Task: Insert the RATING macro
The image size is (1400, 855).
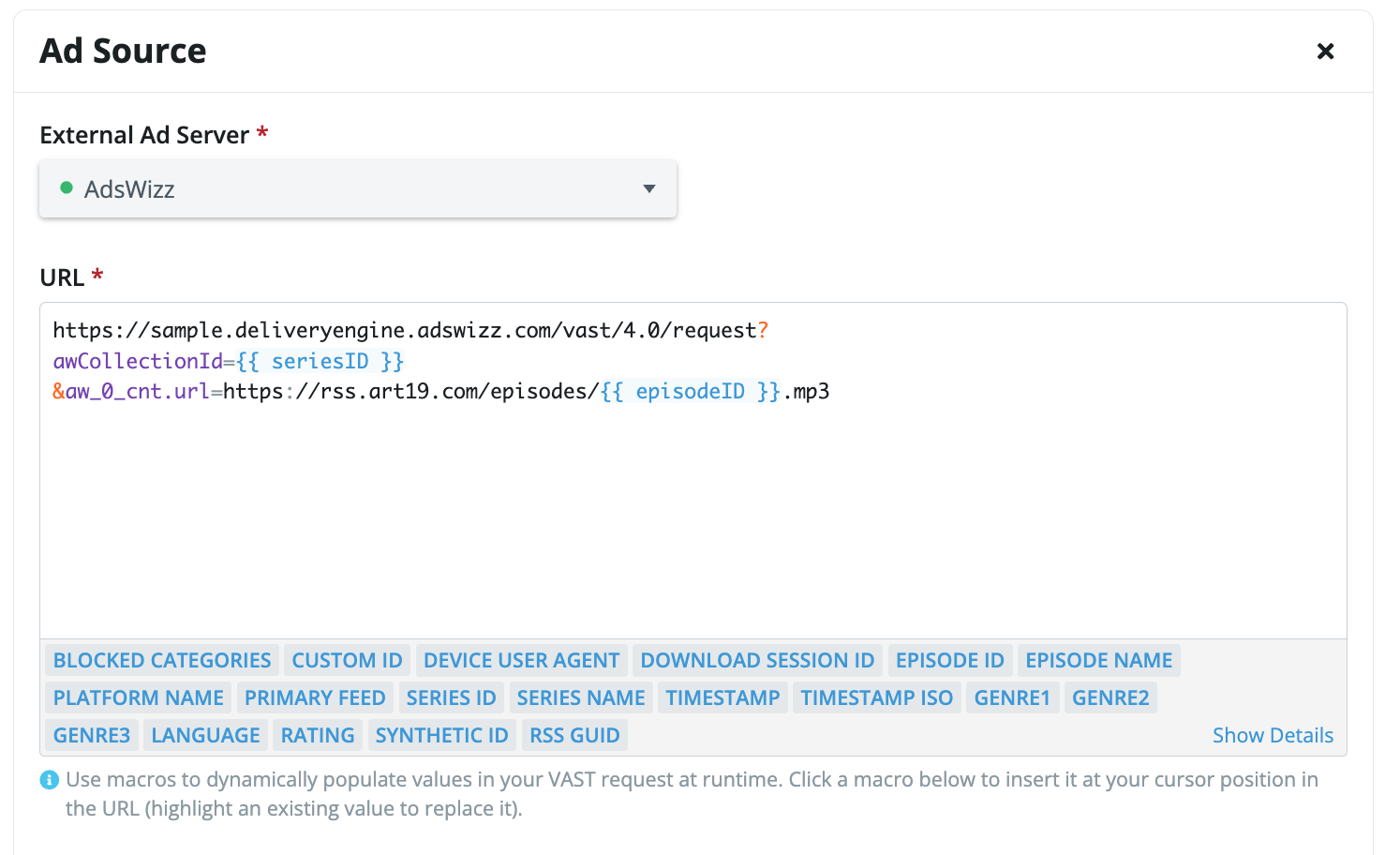Action: click(318, 735)
